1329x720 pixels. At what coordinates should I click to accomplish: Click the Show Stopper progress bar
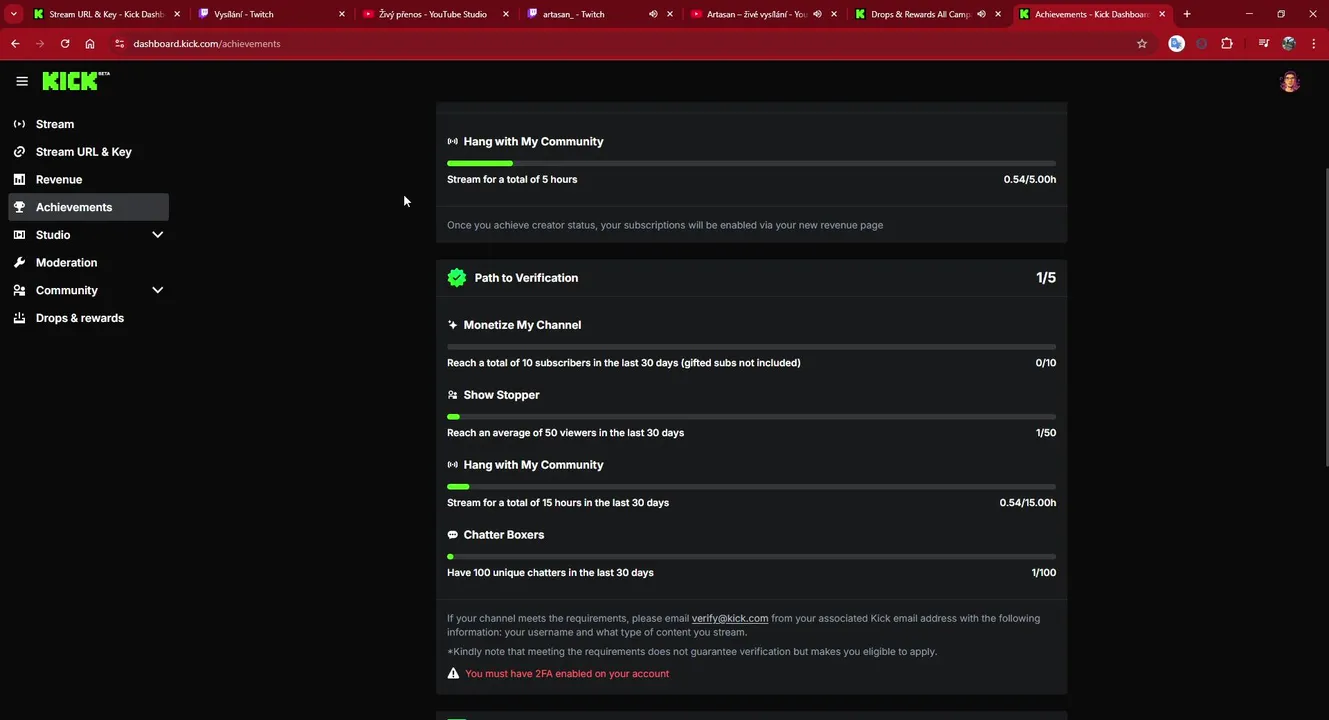[751, 417]
